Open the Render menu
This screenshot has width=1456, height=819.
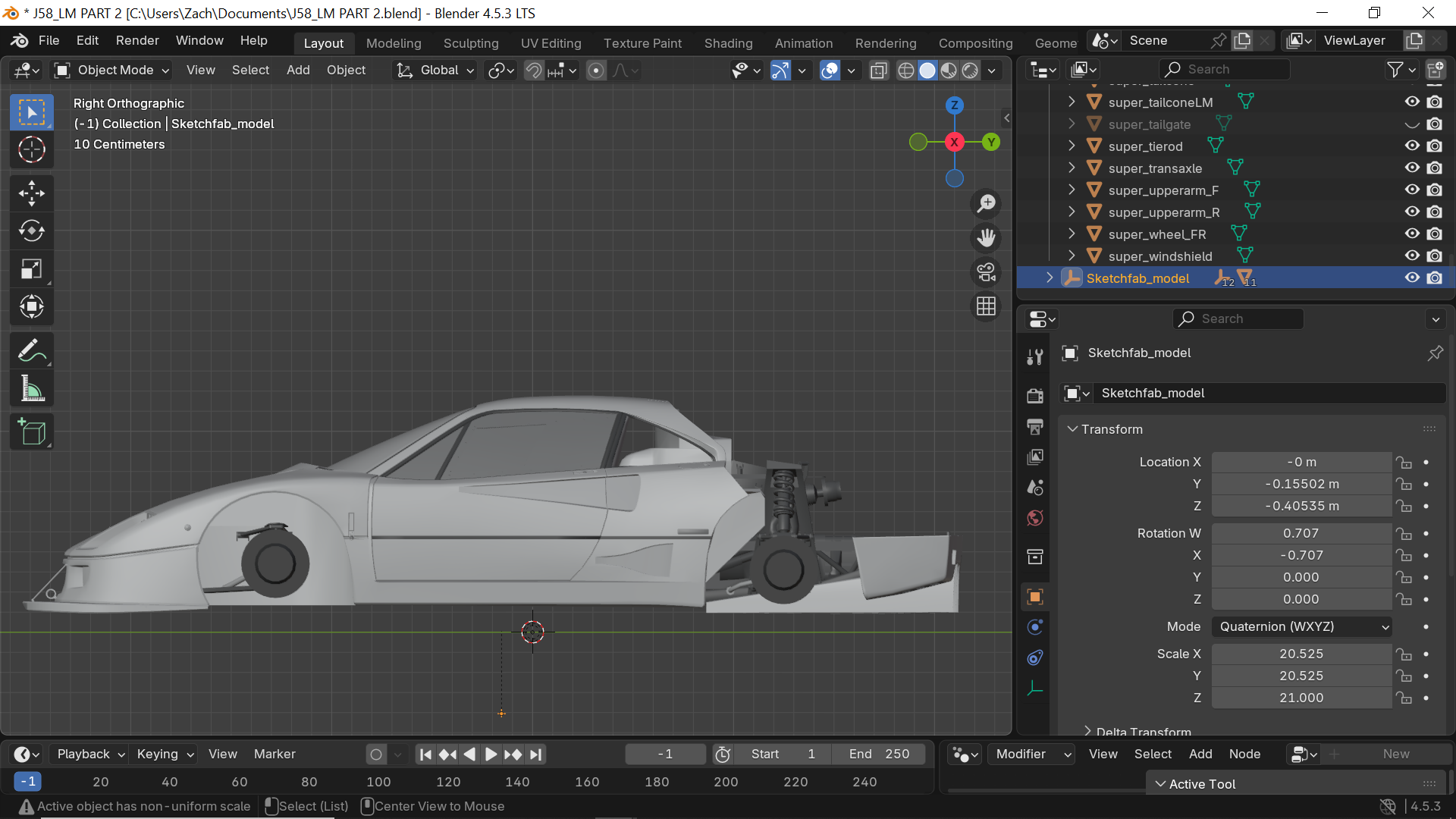[137, 41]
